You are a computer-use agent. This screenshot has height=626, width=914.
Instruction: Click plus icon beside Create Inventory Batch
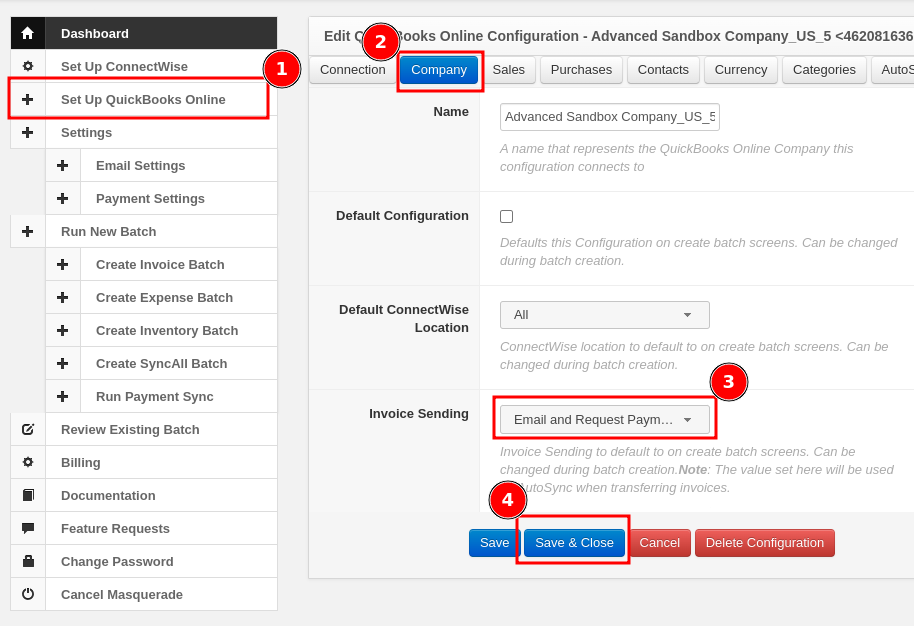pos(62,330)
